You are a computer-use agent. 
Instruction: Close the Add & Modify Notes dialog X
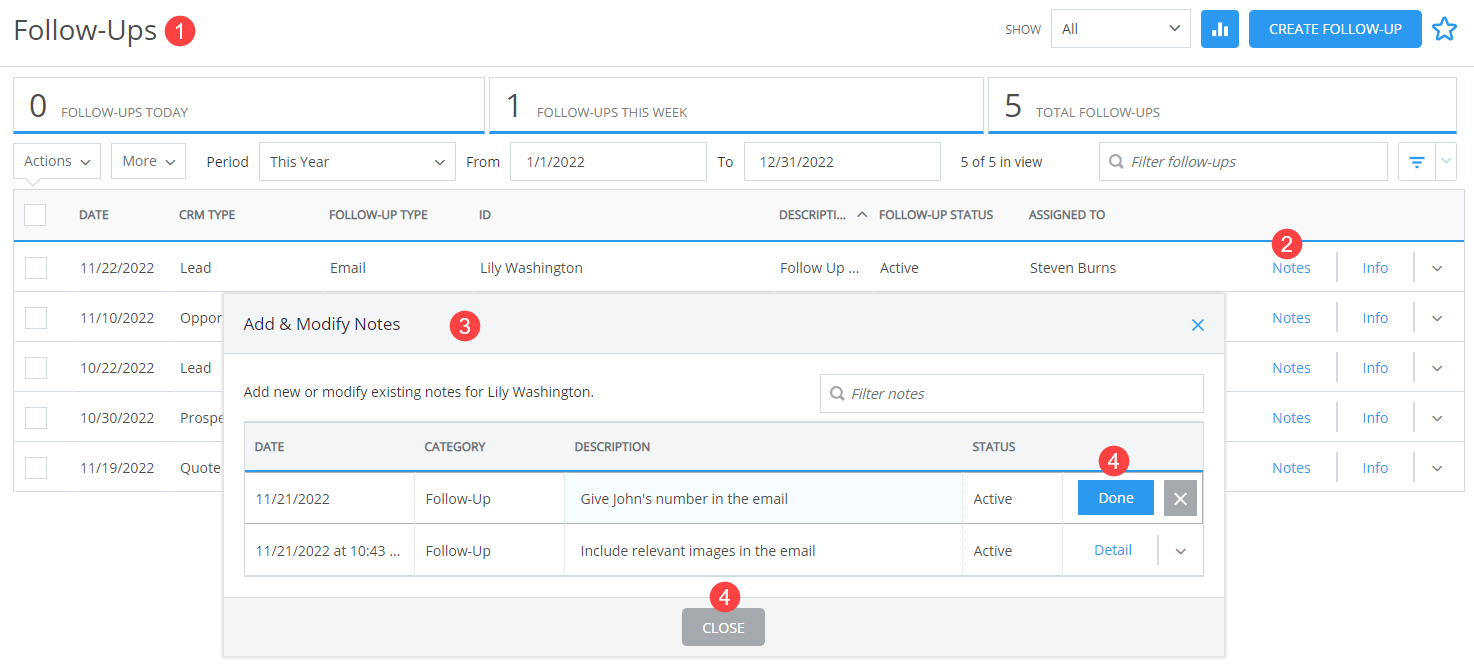[1198, 325]
